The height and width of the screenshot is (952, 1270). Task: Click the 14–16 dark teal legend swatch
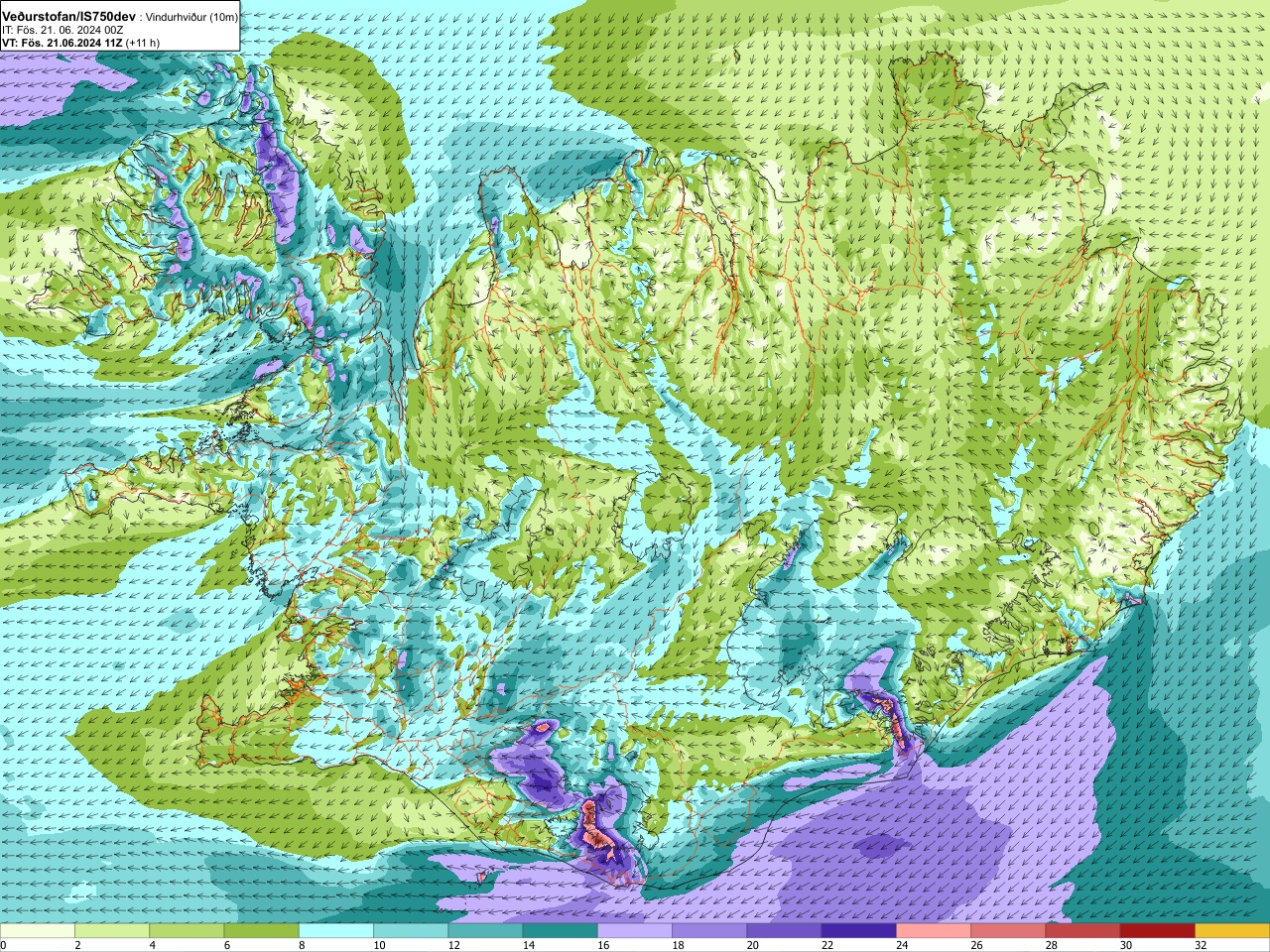click(561, 931)
